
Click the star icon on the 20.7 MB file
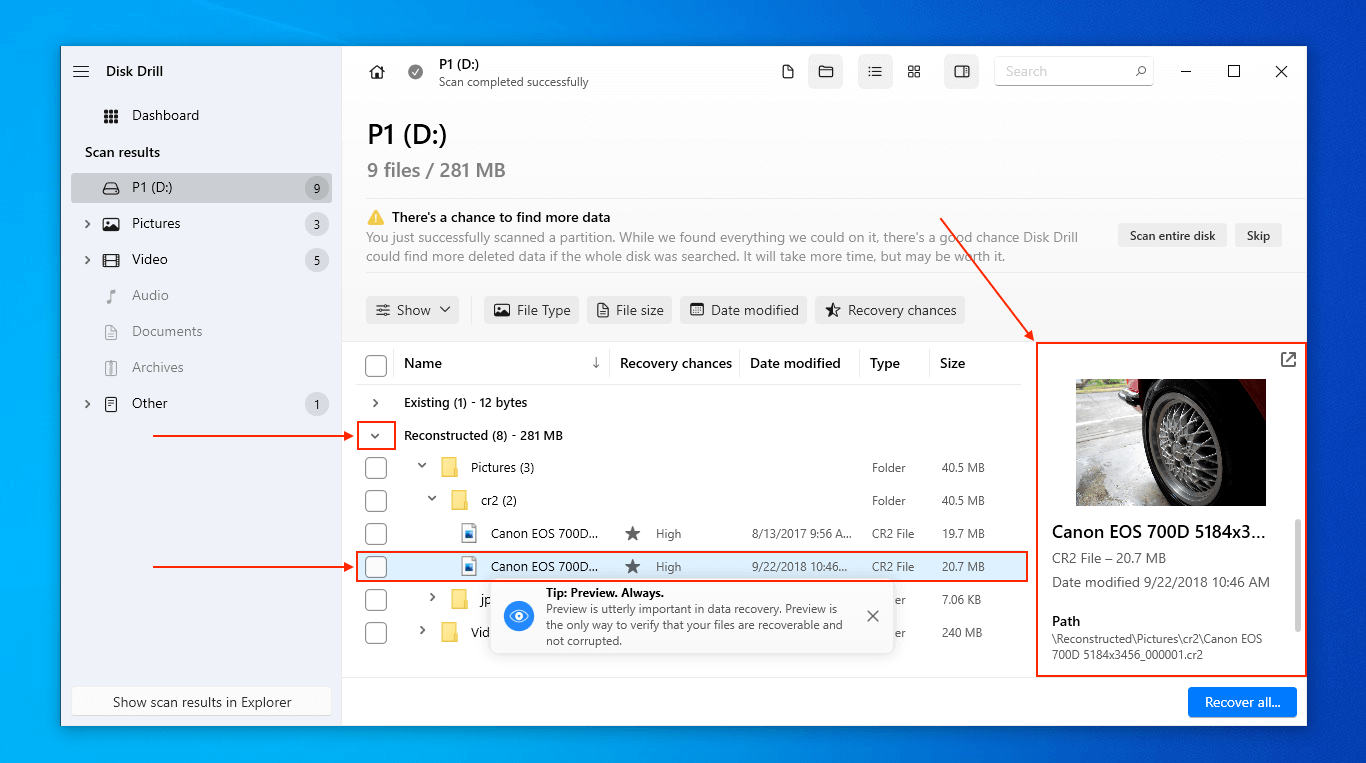[633, 567]
